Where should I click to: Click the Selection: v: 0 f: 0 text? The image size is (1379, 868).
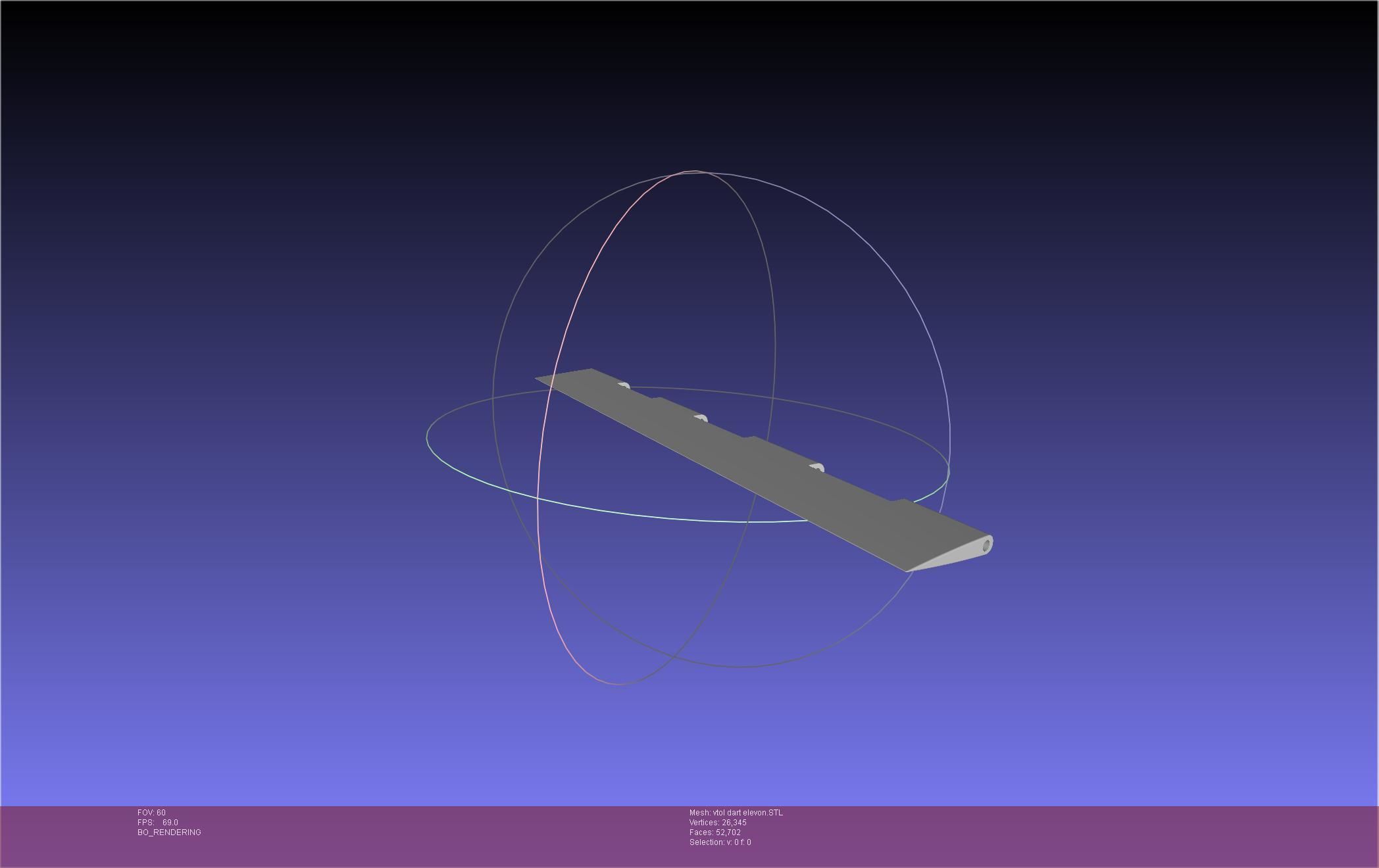[x=720, y=842]
